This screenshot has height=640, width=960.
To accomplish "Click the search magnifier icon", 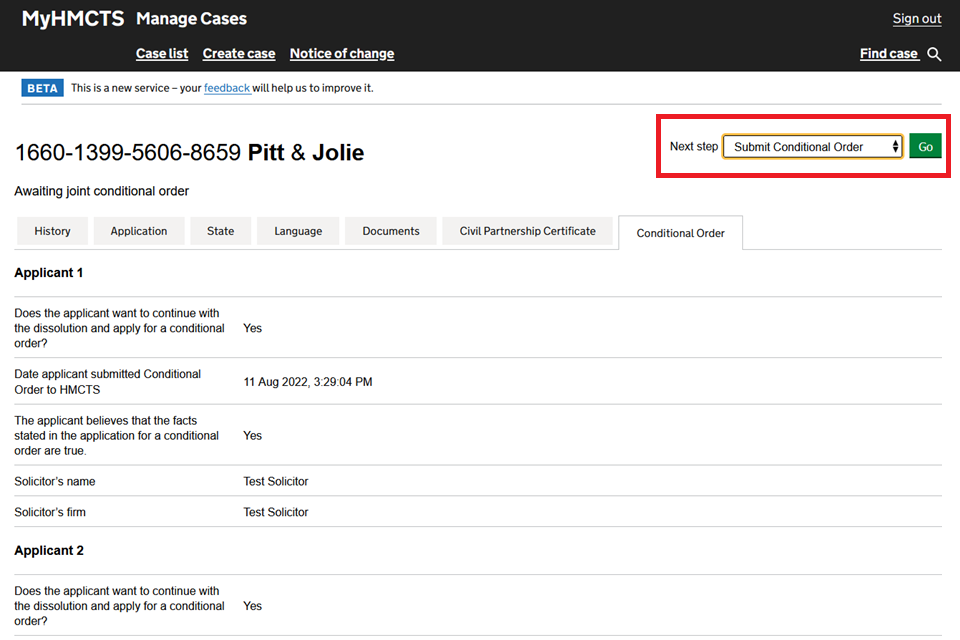I will [x=934, y=54].
